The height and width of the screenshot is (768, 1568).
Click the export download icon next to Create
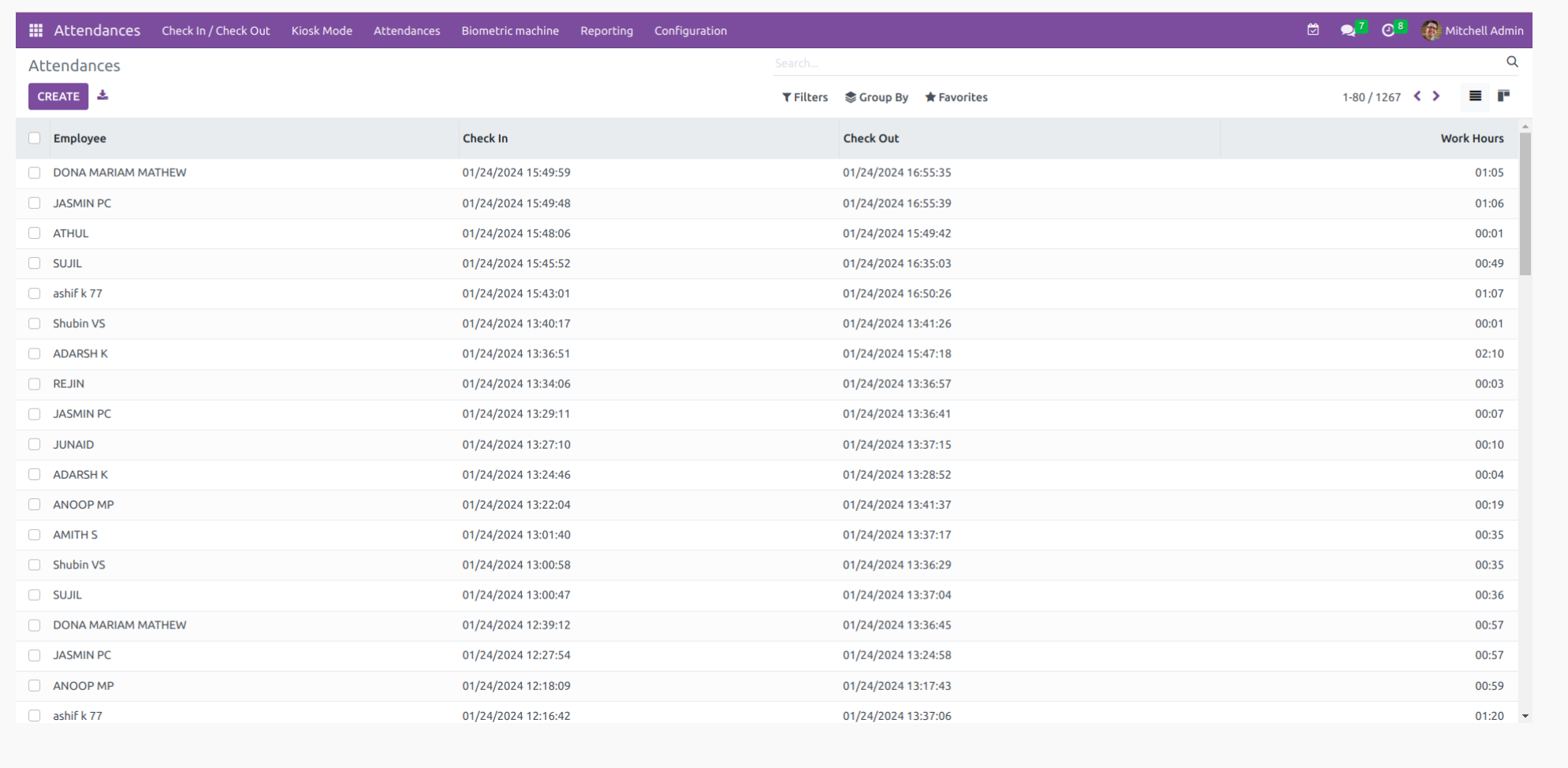pyautogui.click(x=102, y=95)
